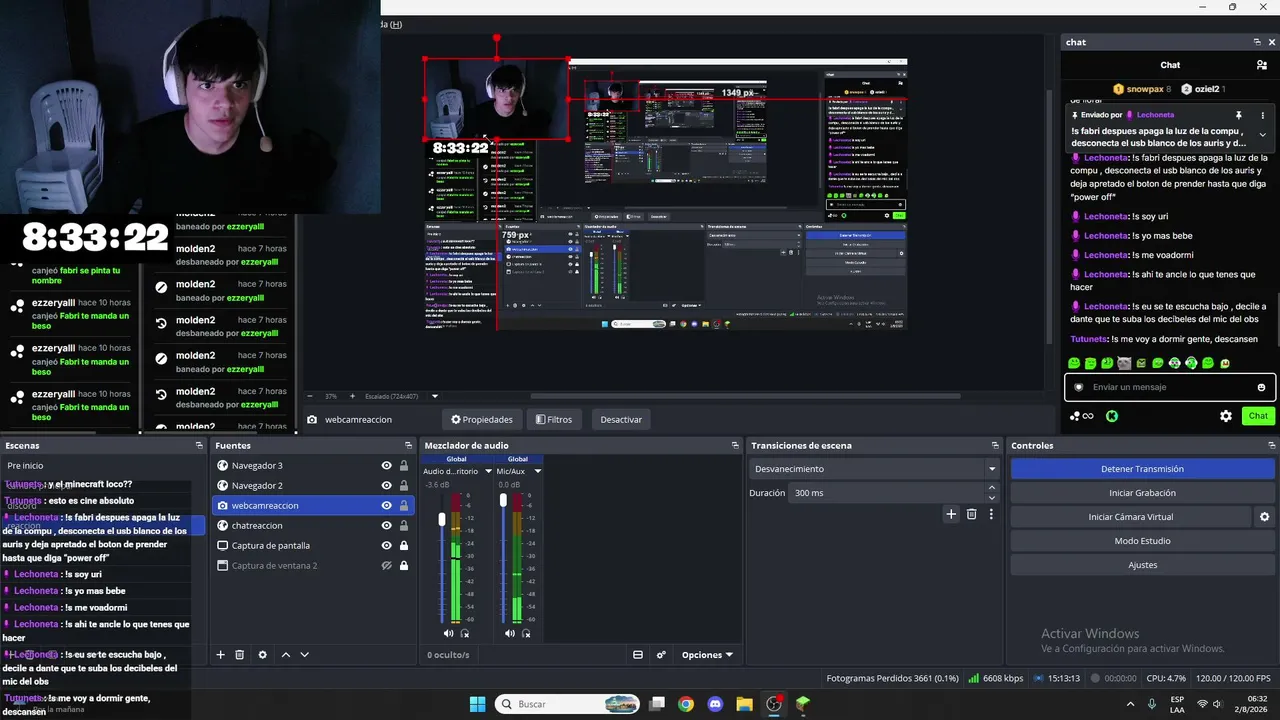1280x720 pixels.
Task: Adjust the Audio del escritorio volume fader
Action: coord(442,520)
